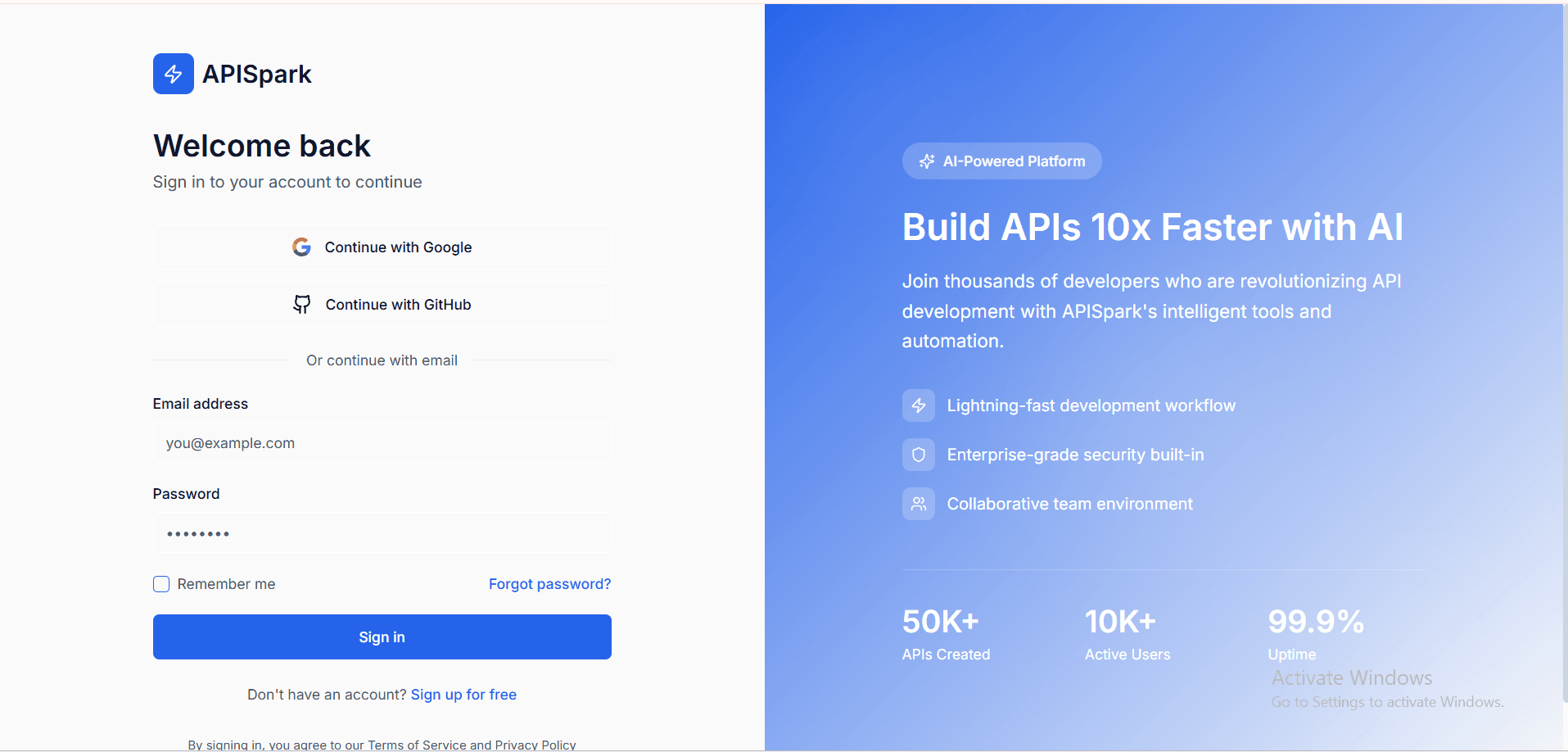Screen dimensions: 1568x752
Task: Click the Sign in to your account subtitle
Action: click(287, 182)
